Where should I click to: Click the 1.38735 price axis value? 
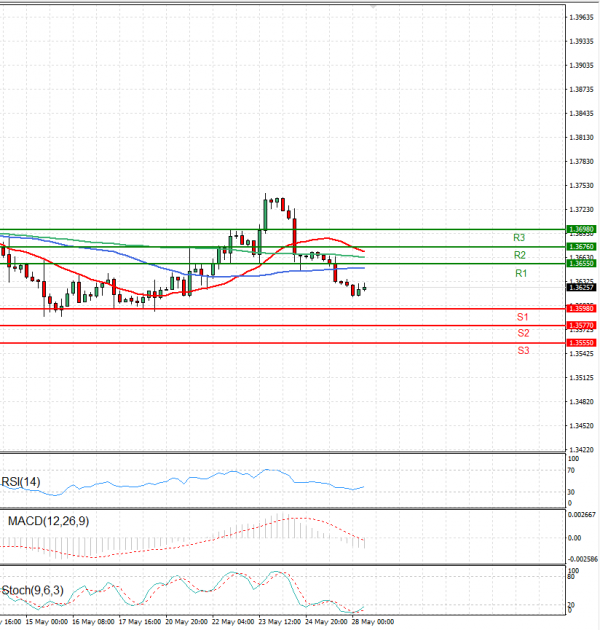[582, 89]
